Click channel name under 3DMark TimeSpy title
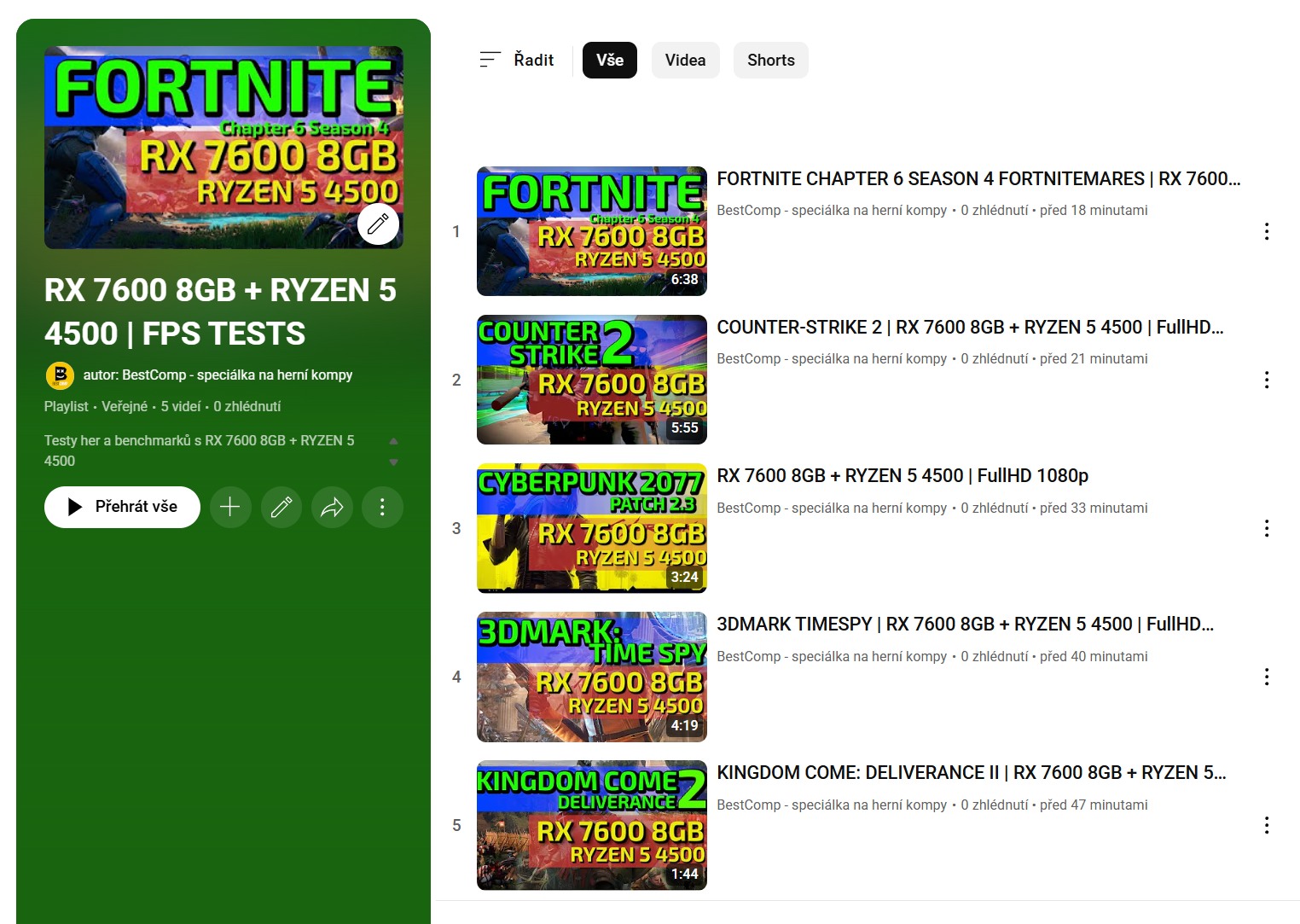The image size is (1300, 924). 832,657
